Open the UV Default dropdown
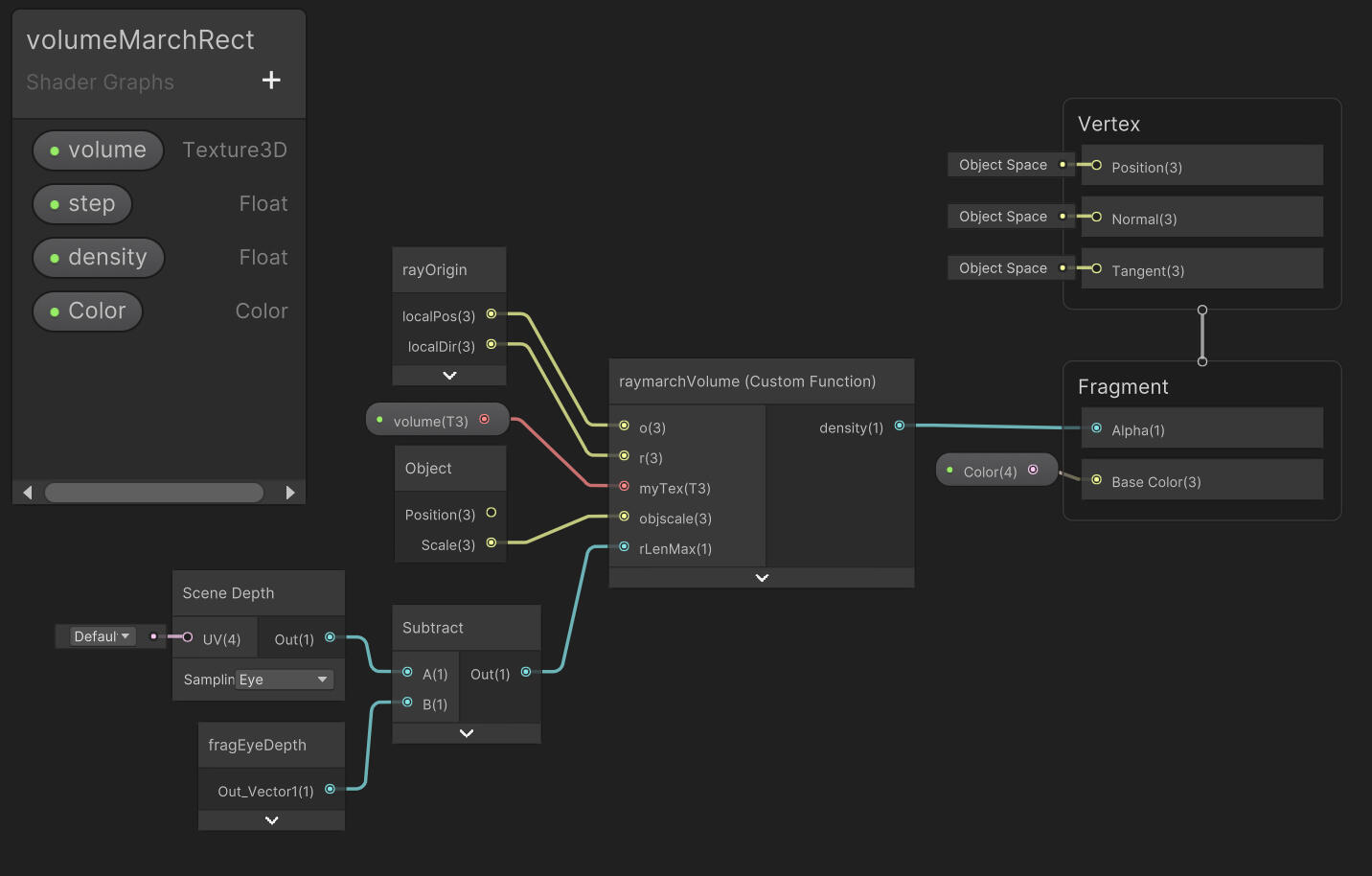This screenshot has height=876, width=1372. 102,636
